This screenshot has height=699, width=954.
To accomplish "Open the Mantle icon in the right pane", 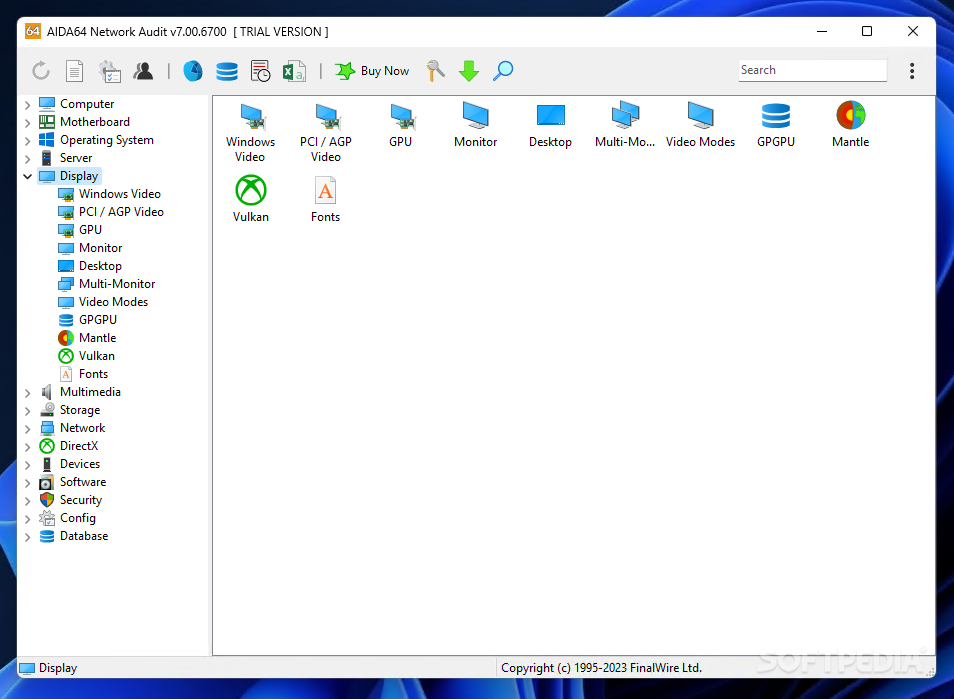I will pos(851,125).
